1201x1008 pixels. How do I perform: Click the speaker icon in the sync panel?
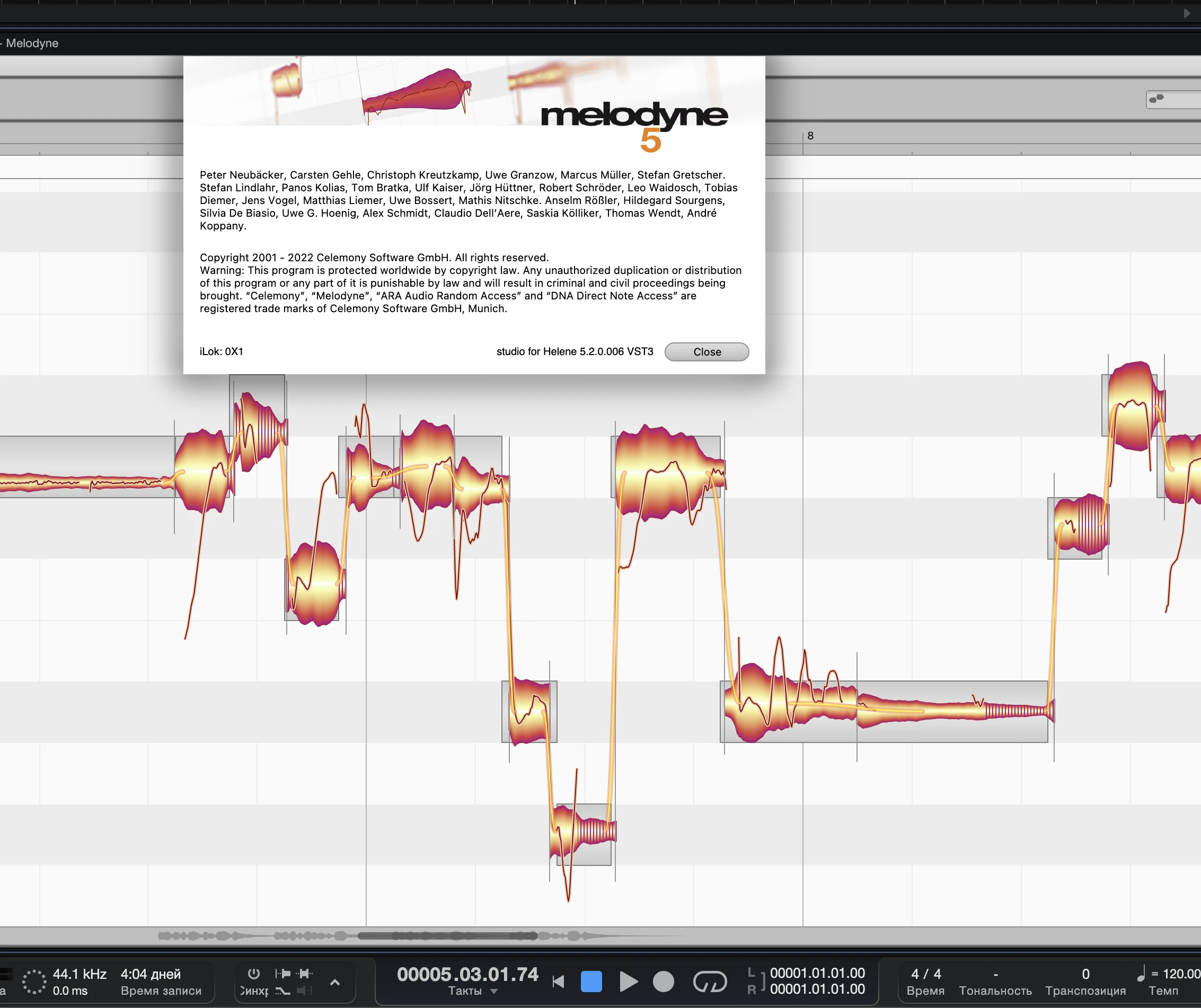304,991
